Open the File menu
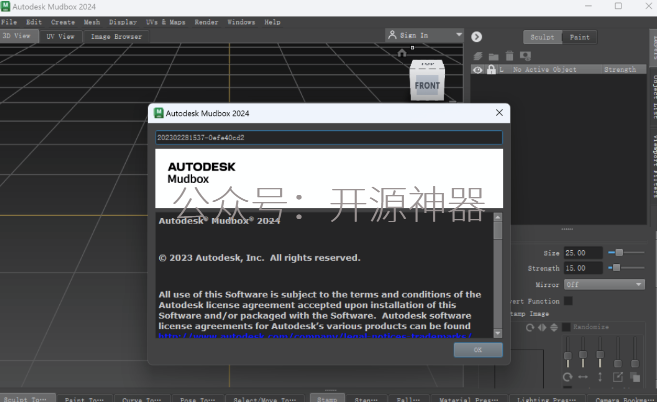Image resolution: width=657 pixels, height=402 pixels. click(x=9, y=22)
